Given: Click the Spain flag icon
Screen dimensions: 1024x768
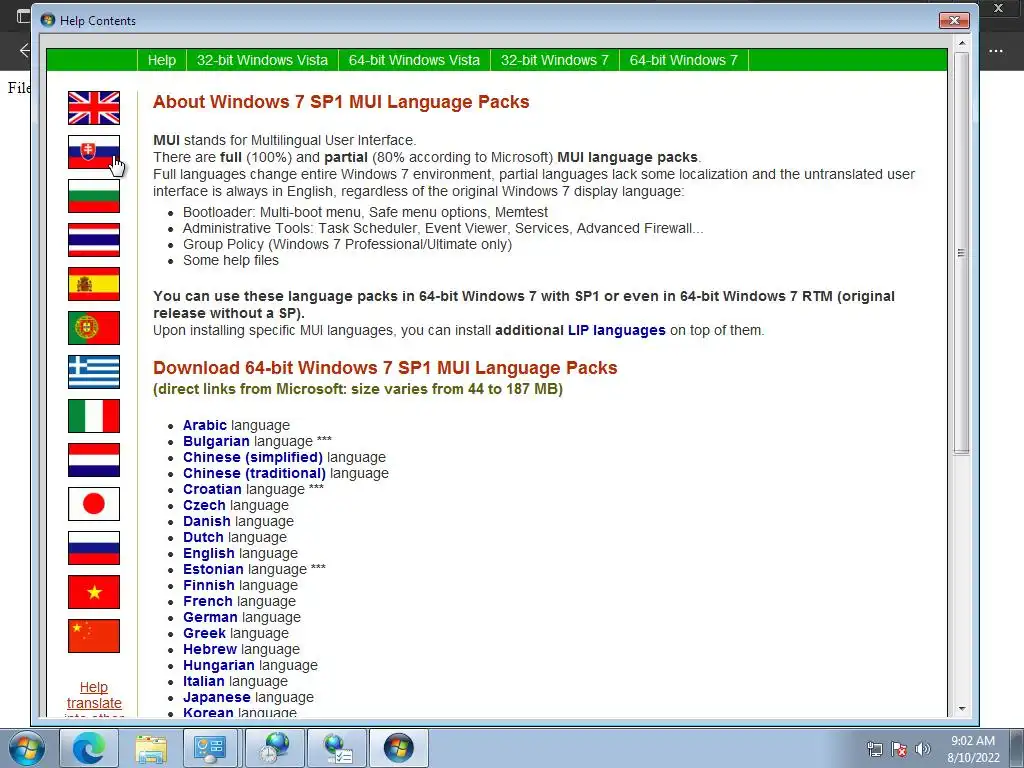Looking at the screenshot, I should [x=94, y=284].
